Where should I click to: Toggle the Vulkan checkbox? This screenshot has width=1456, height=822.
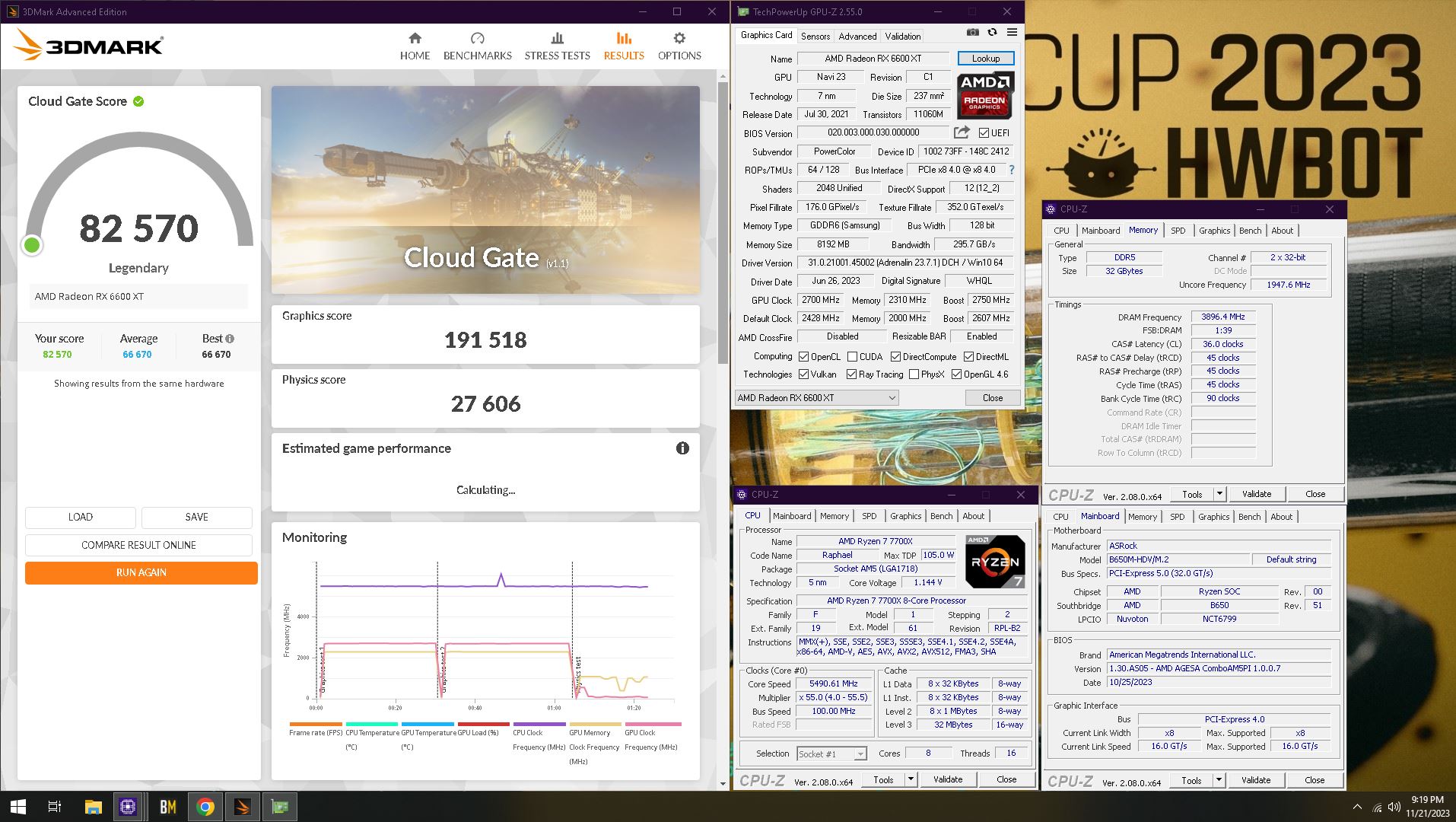803,374
